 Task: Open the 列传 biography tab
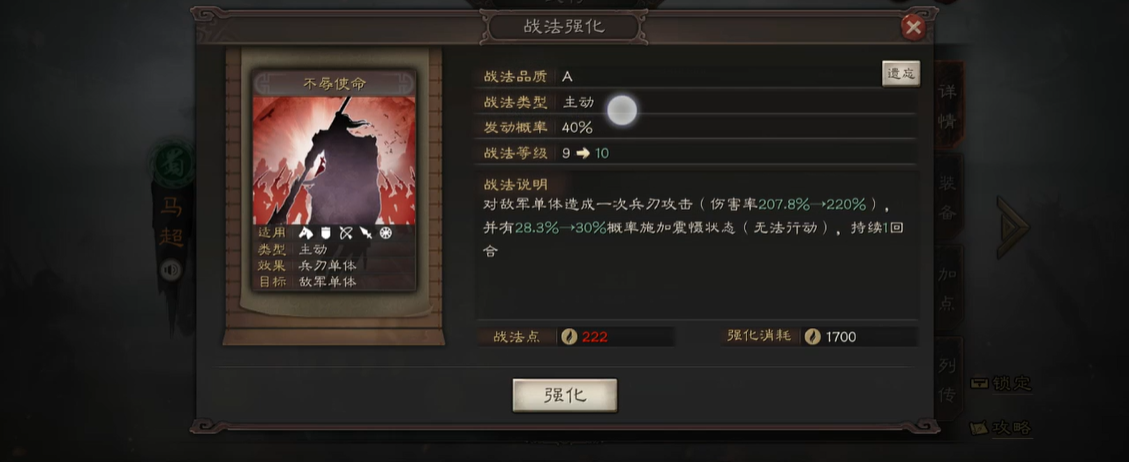coord(948,379)
